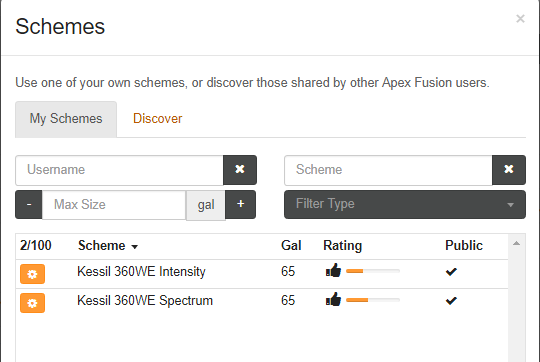Click thumbs-up icon for Kessil 360WE Intensity
The height and width of the screenshot is (362, 540).
(x=333, y=270)
